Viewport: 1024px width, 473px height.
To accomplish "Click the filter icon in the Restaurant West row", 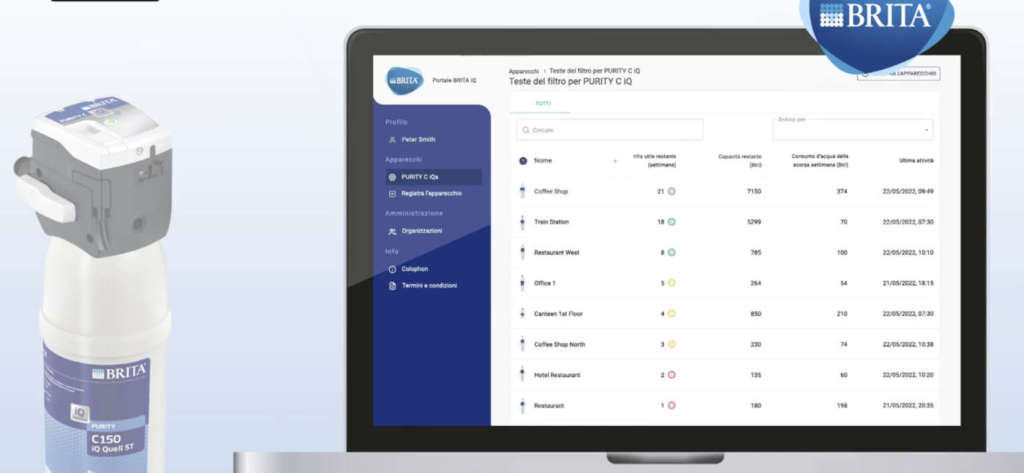I will [x=522, y=253].
